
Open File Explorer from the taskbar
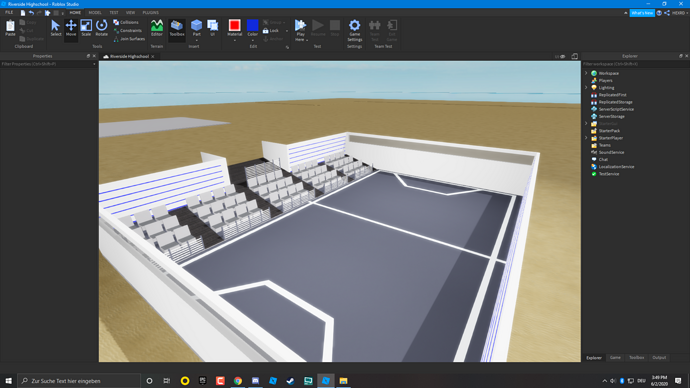coord(343,381)
